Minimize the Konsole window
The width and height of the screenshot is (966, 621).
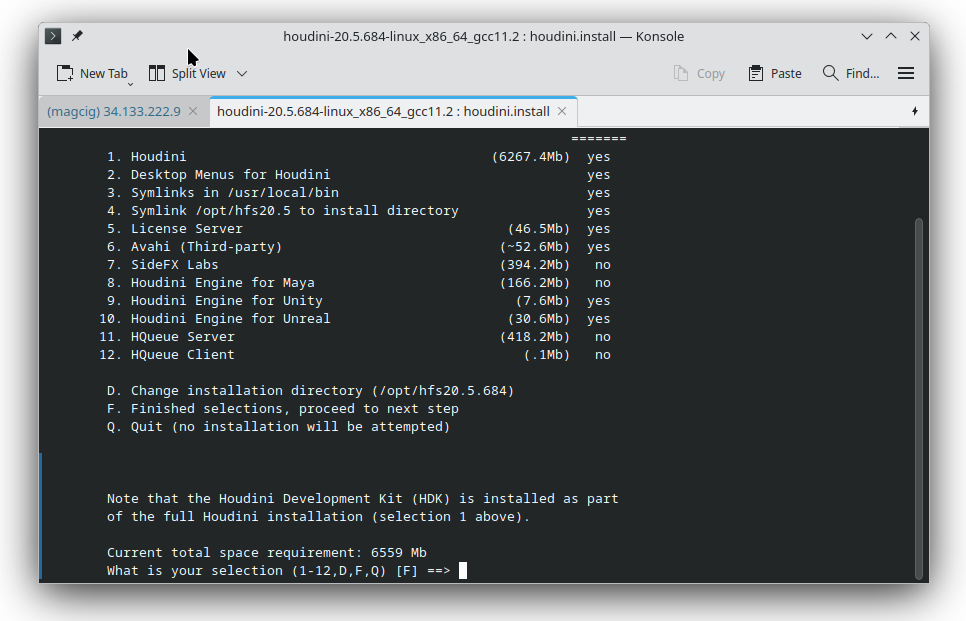867,36
